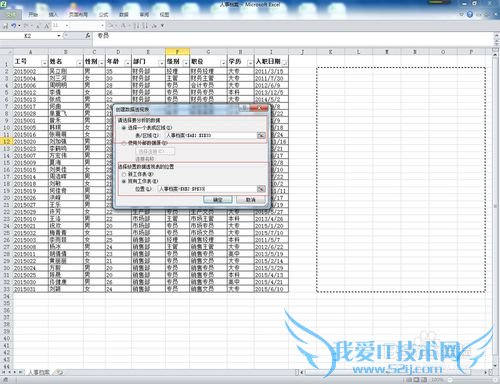This screenshot has height=384, width=500.
Task: Expand the customize quick access toolbar arrow
Action: click(163, 26)
